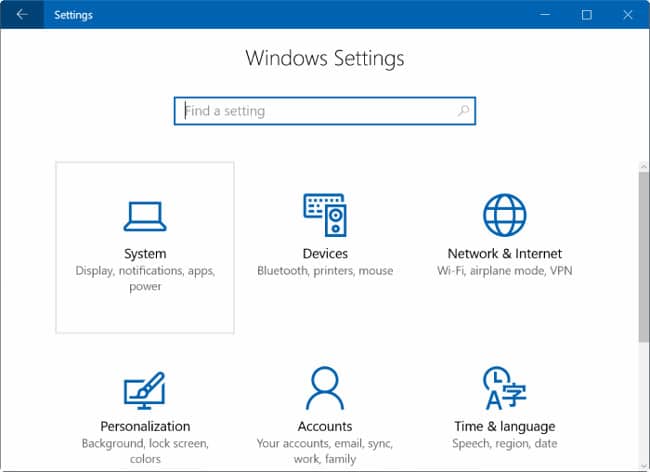
Task: Click the Settings title text in title bar
Action: (x=73, y=15)
